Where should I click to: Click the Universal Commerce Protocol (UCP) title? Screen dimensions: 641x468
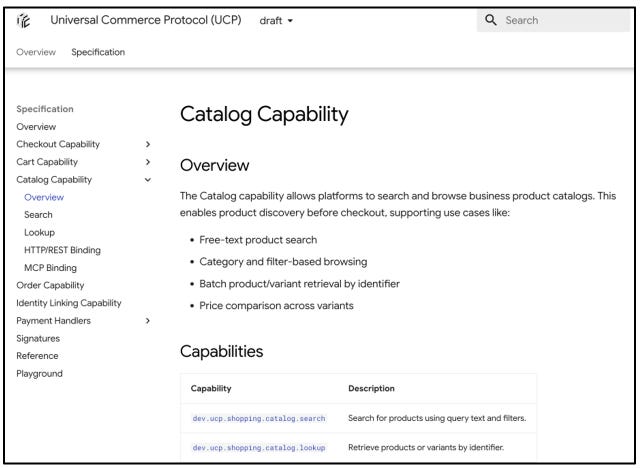point(146,20)
